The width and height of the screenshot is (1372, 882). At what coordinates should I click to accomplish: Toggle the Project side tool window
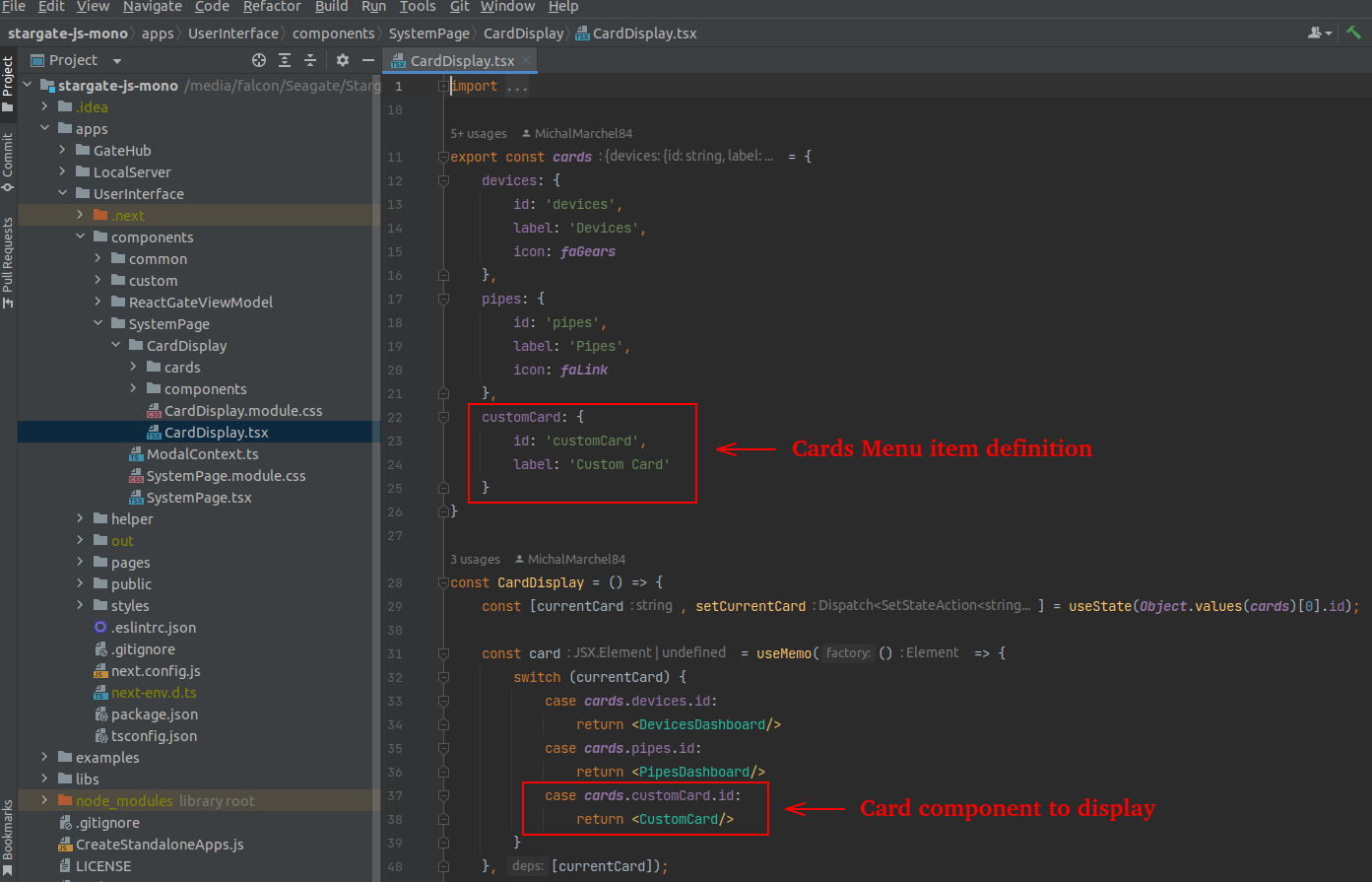point(8,84)
